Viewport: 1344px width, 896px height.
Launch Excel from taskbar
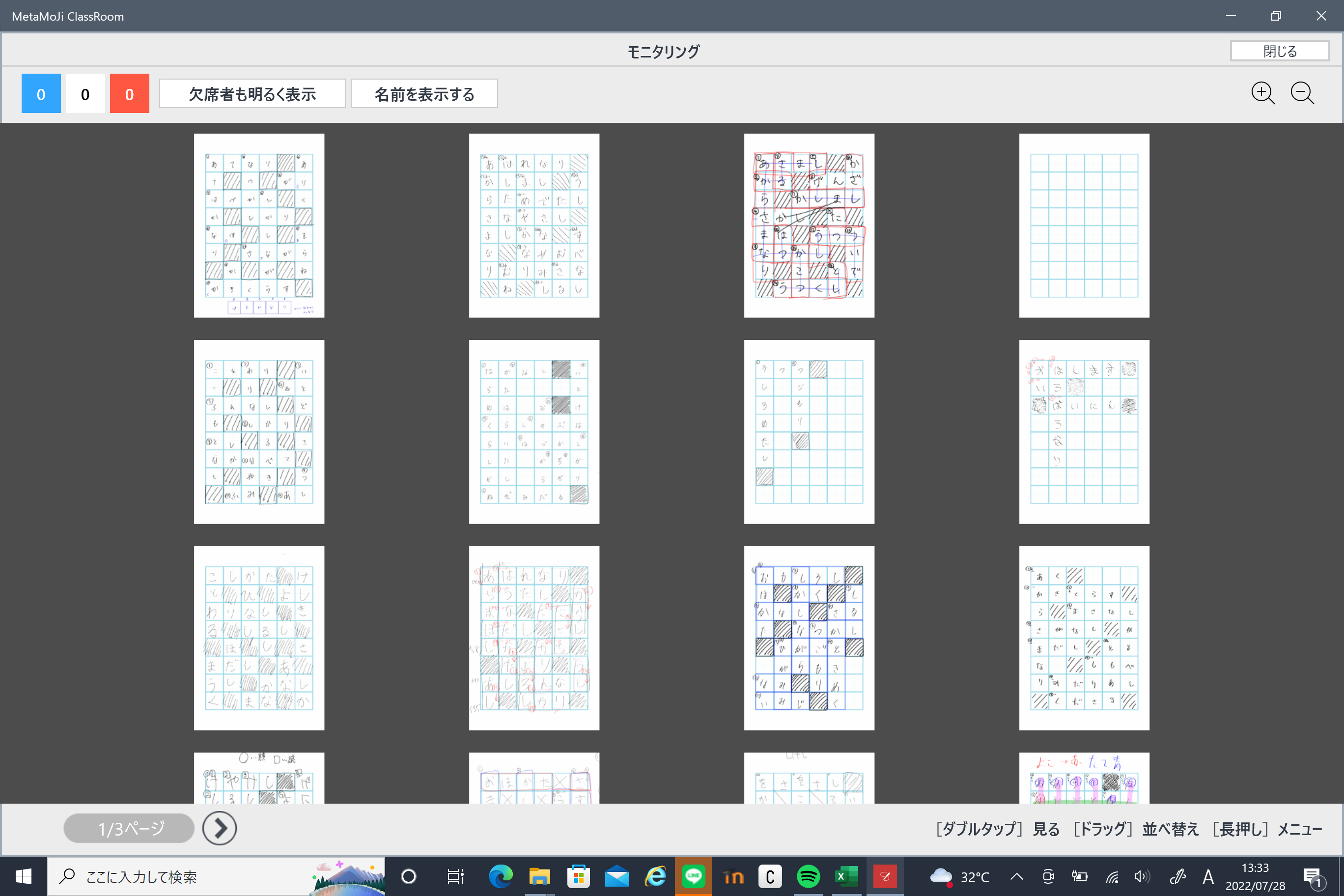coord(846,876)
